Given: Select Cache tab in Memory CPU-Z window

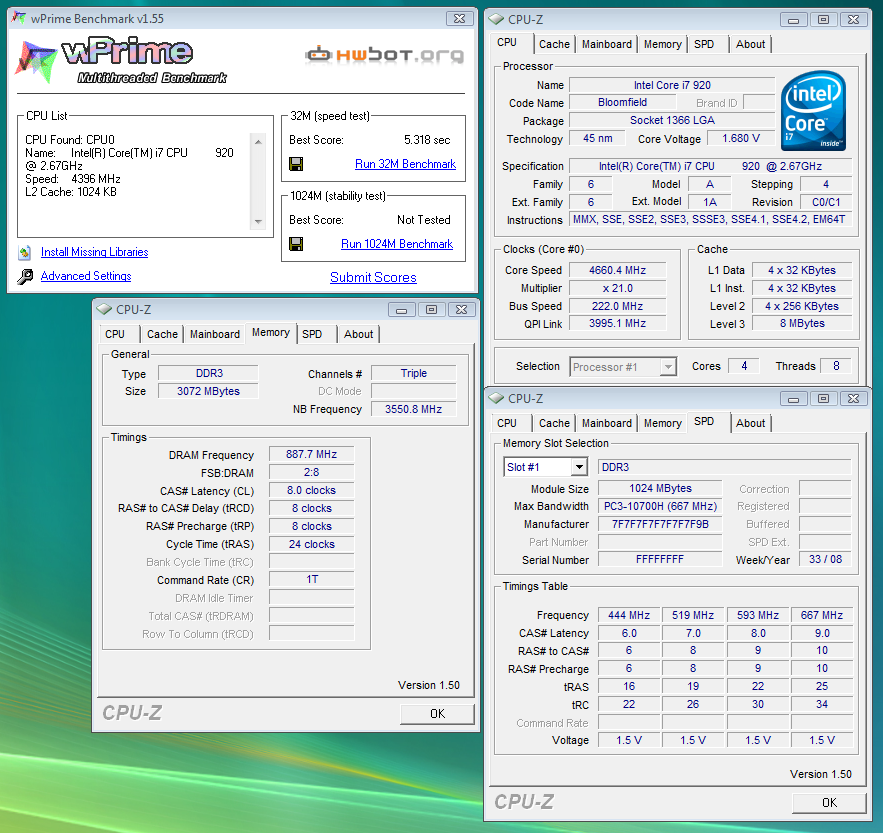Looking at the screenshot, I should click(162, 334).
